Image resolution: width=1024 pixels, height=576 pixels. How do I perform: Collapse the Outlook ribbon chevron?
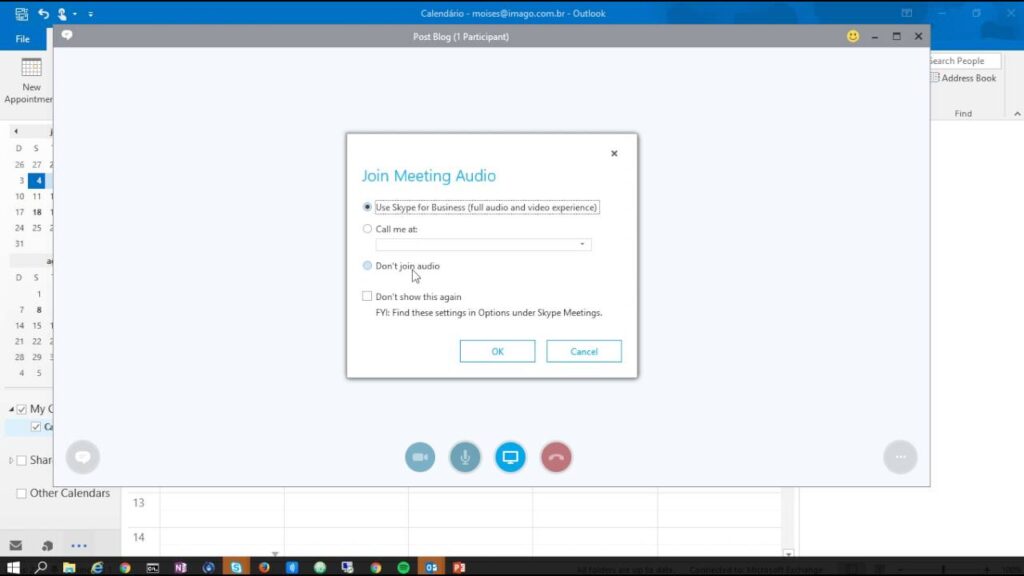pyautogui.click(x=1017, y=114)
